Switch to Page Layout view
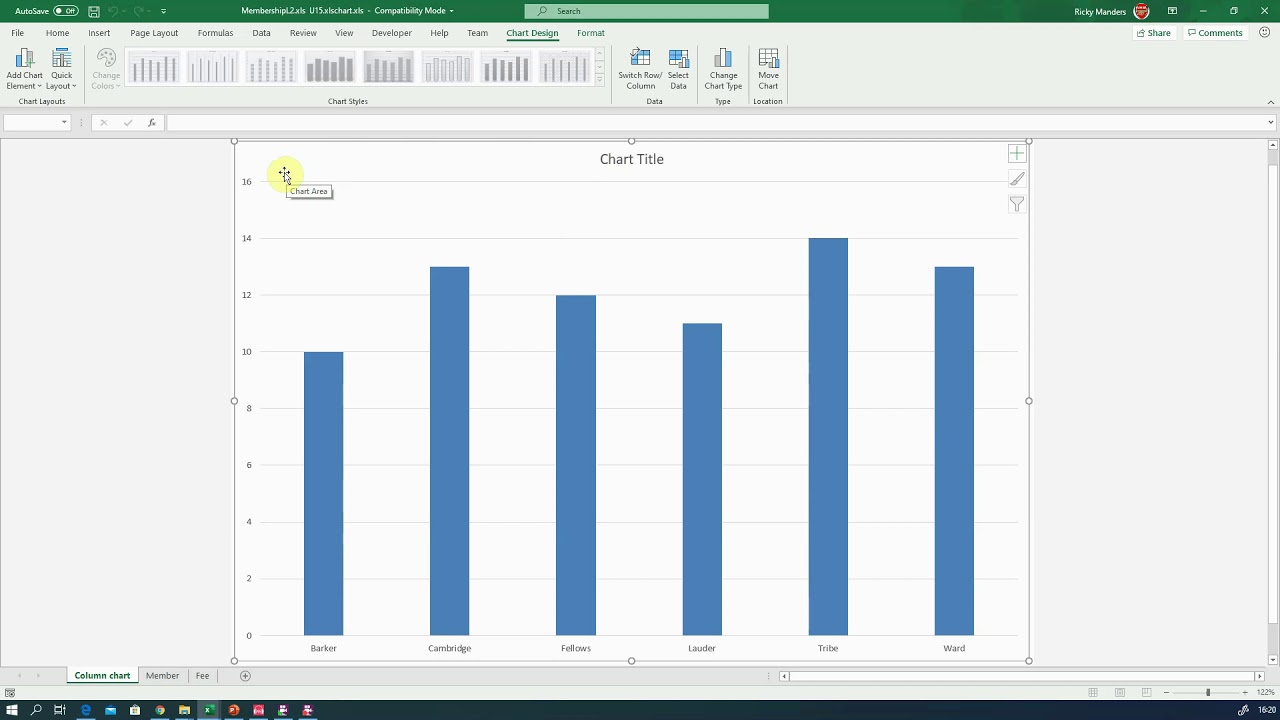 pos(1120,692)
